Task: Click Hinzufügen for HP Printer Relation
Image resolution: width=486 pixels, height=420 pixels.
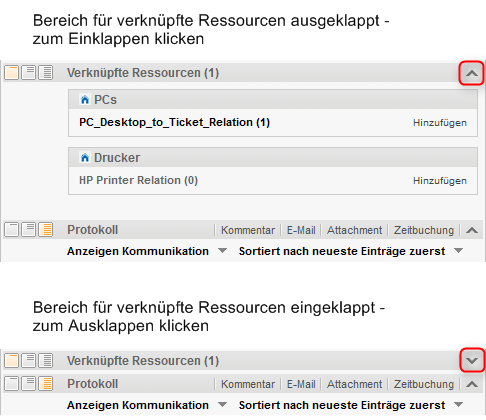Action: tap(440, 181)
